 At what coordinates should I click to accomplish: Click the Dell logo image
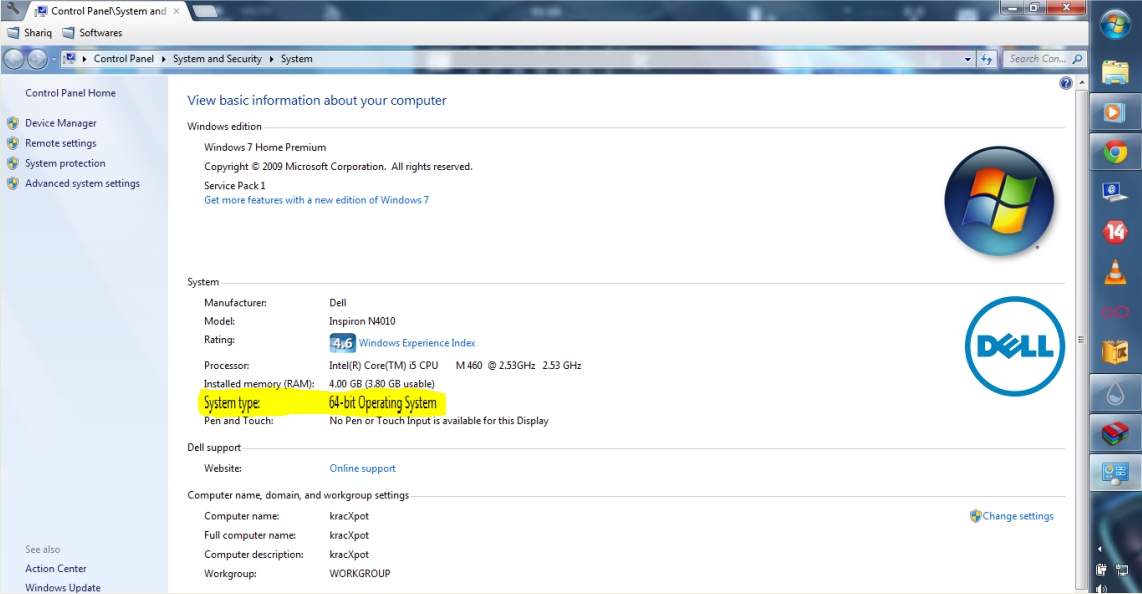(1015, 346)
